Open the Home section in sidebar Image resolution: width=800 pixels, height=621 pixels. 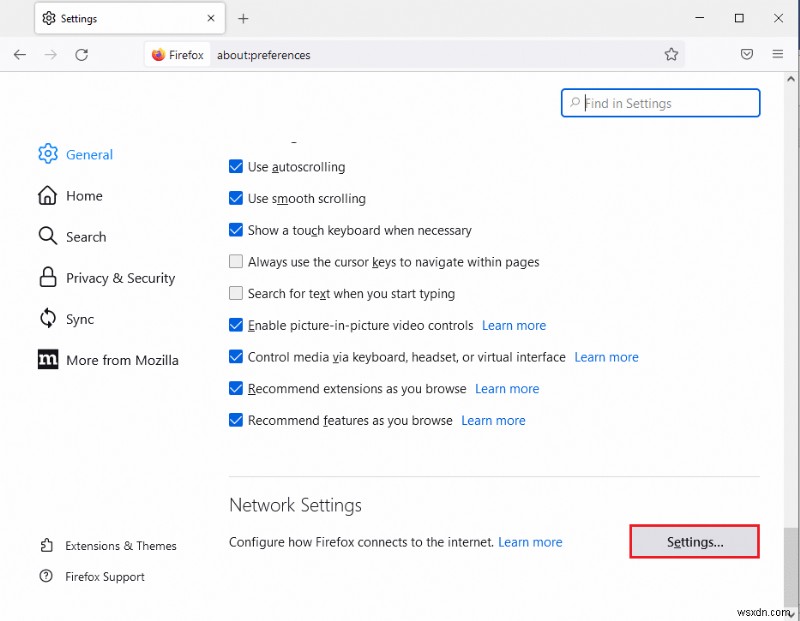tap(47, 196)
